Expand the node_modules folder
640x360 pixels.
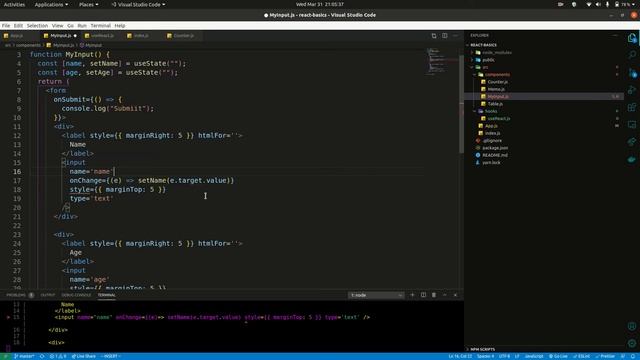click(496, 53)
